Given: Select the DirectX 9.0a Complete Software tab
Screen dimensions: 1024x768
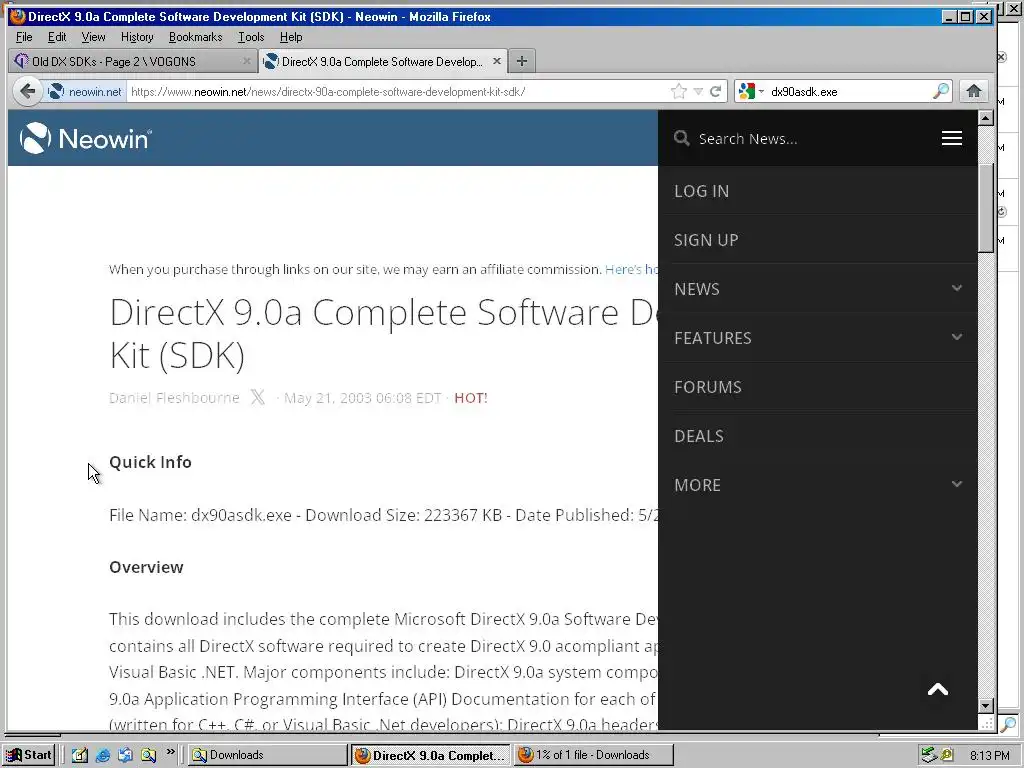Looking at the screenshot, I should click(382, 61).
